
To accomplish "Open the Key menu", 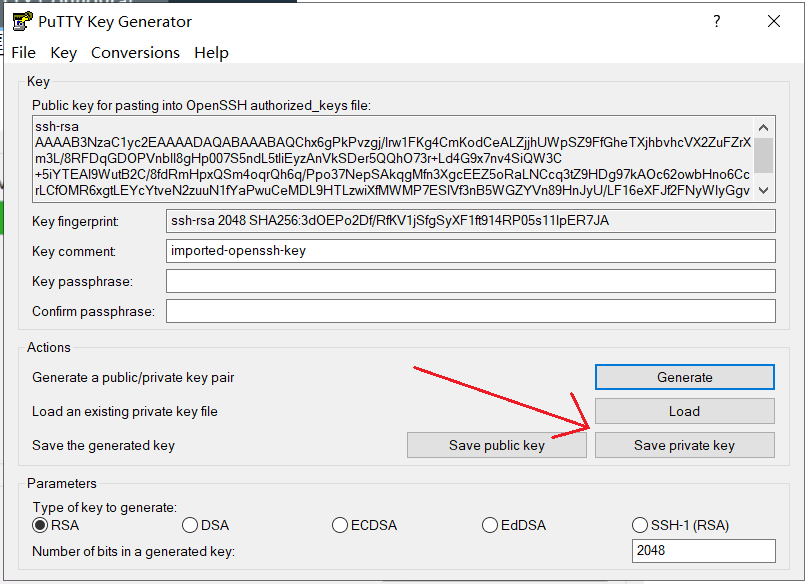I will pyautogui.click(x=63, y=53).
